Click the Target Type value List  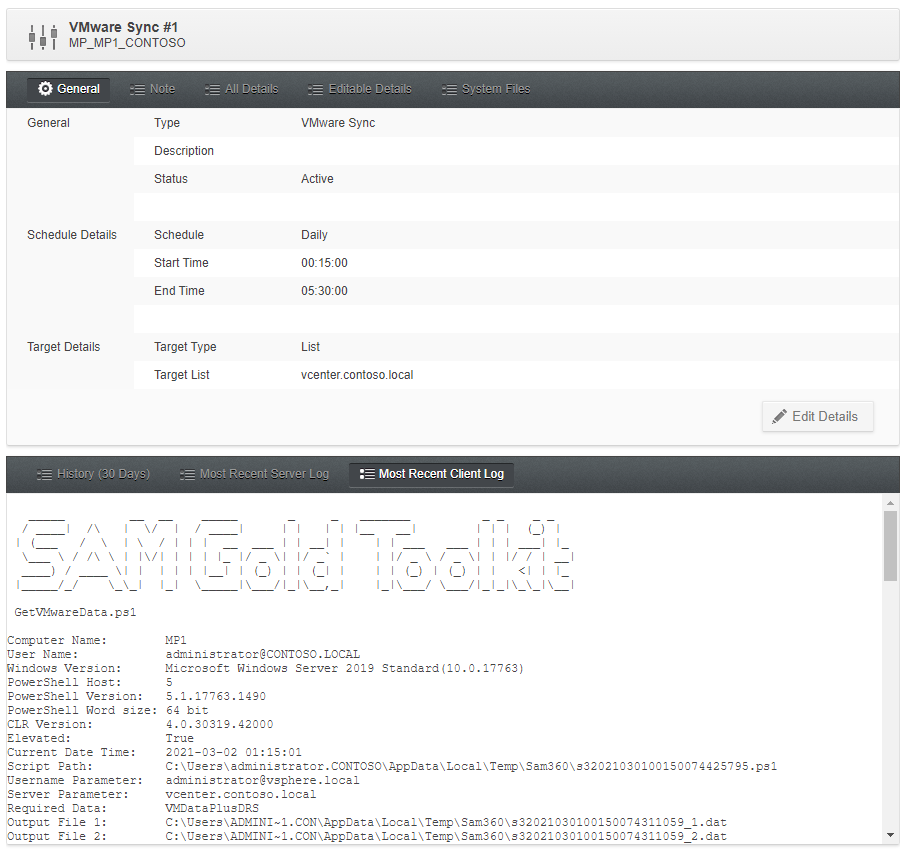point(310,347)
